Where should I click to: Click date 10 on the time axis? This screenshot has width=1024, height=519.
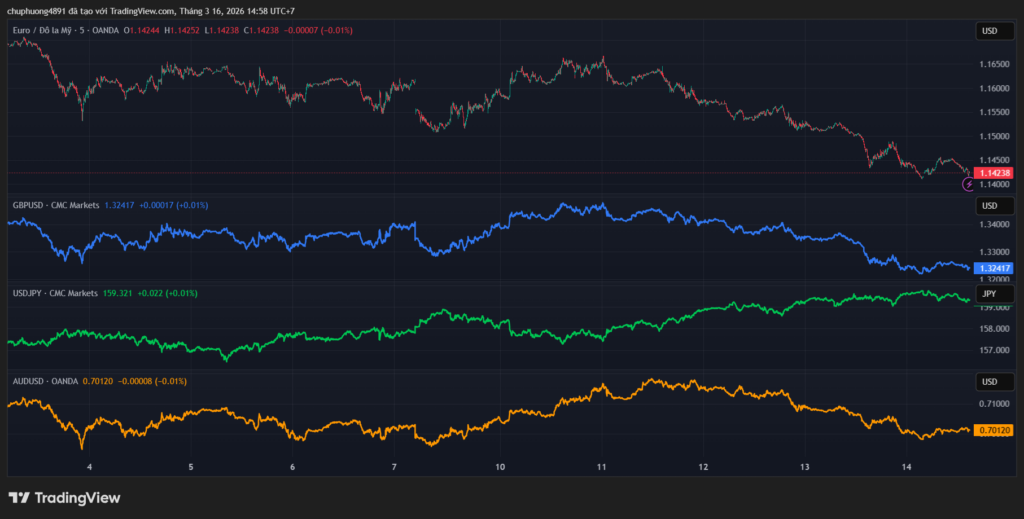[500, 467]
